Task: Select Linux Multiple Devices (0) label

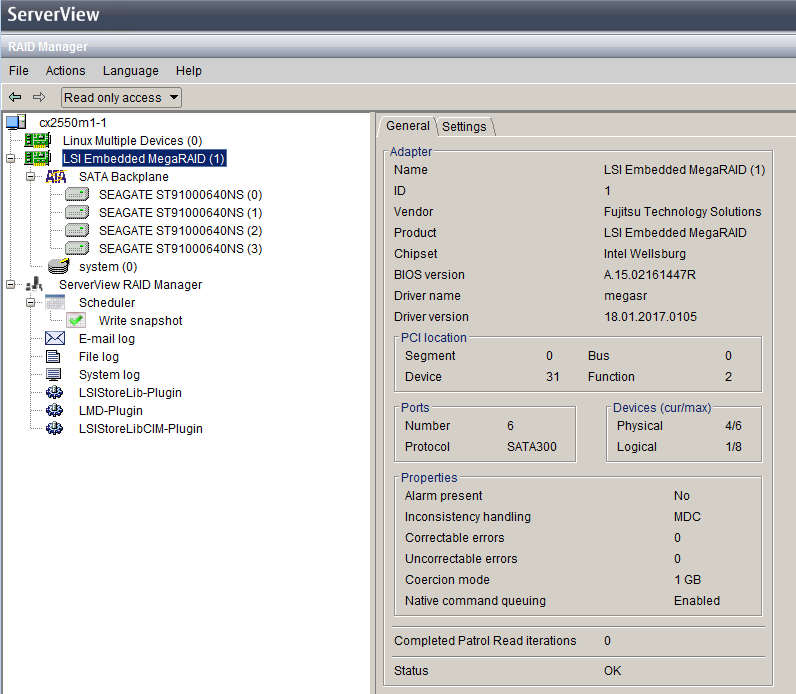Action: 132,141
